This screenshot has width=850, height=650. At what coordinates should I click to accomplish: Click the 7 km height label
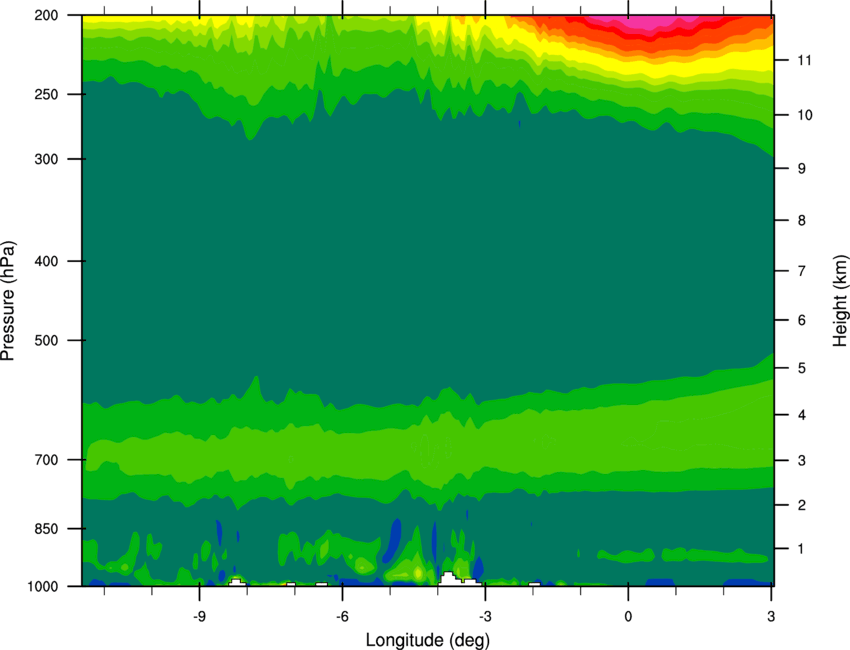[802, 271]
